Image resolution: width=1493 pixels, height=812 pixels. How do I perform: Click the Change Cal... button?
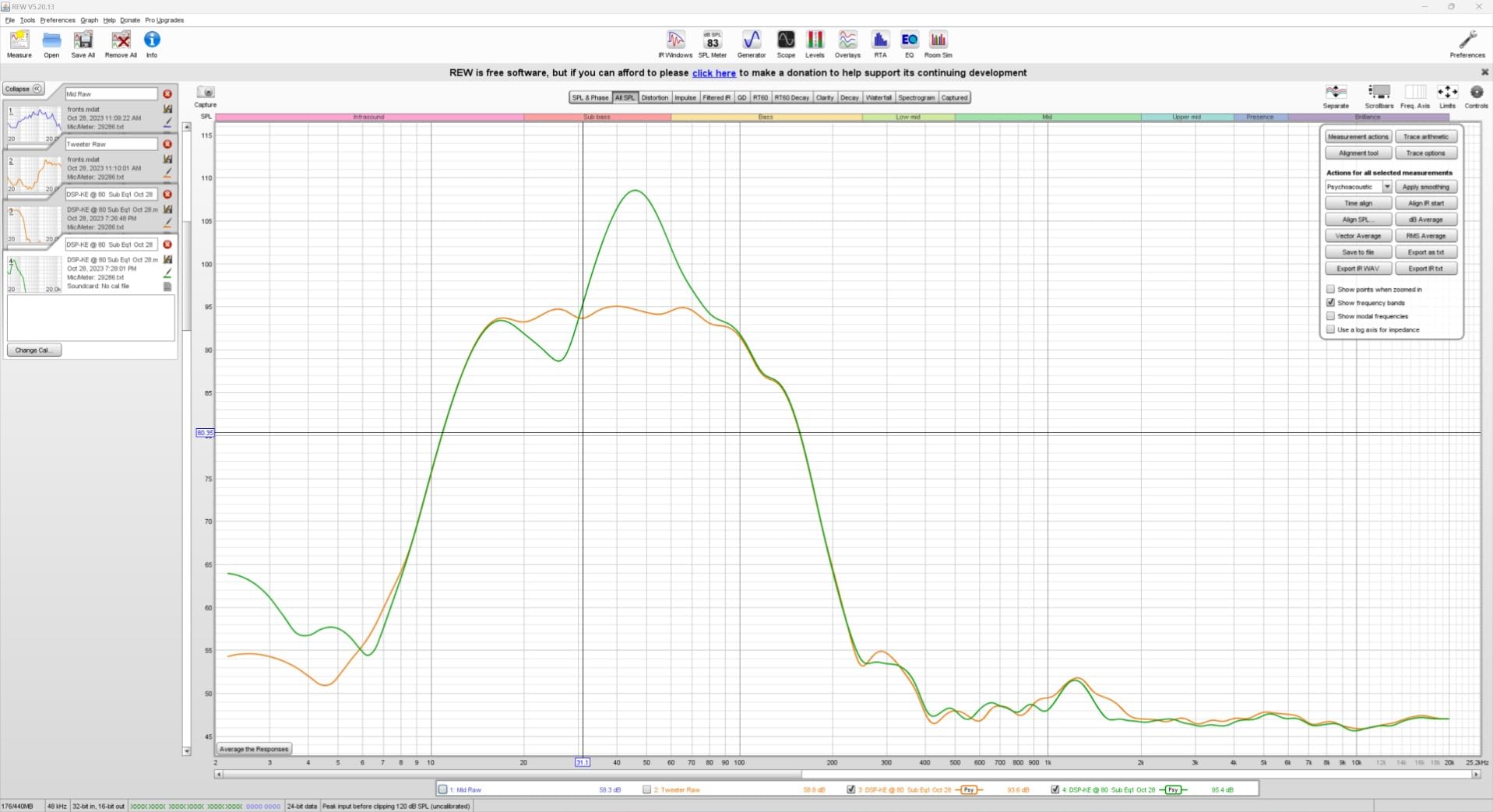(x=34, y=350)
